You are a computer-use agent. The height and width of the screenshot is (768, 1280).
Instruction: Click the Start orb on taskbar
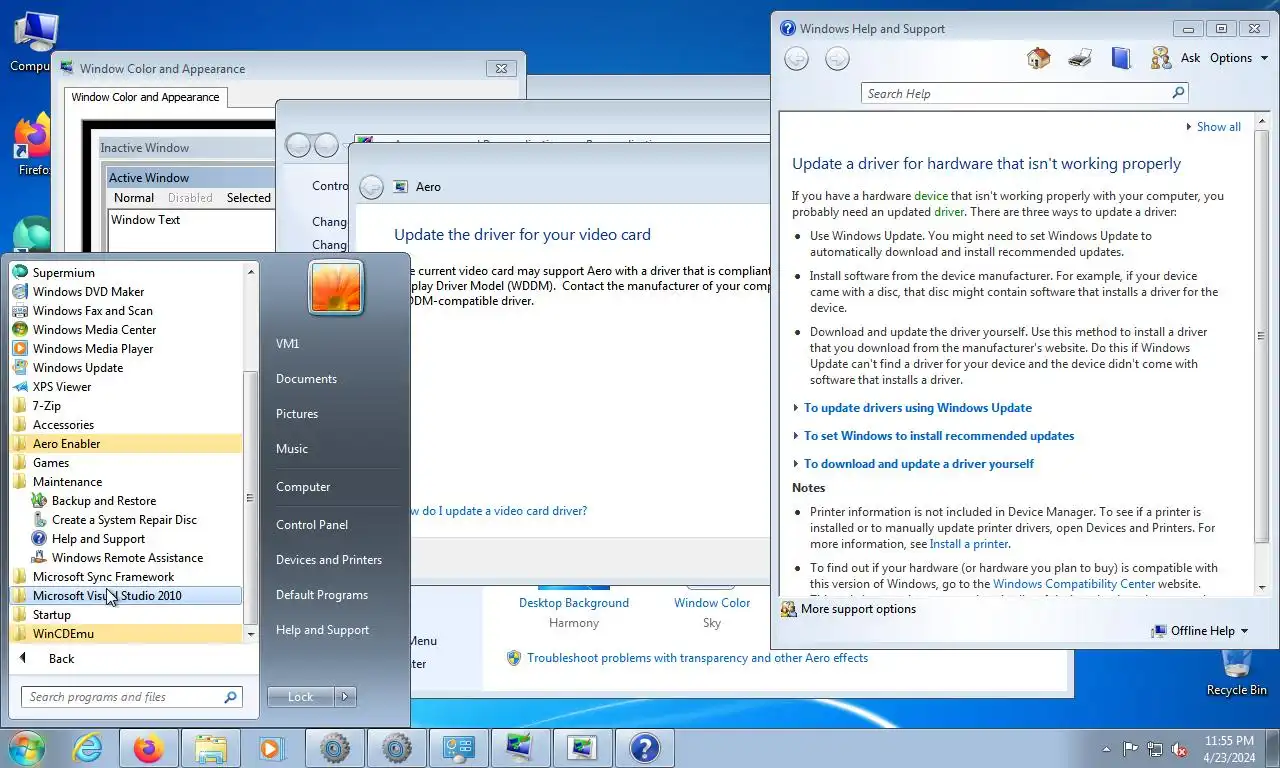click(27, 748)
